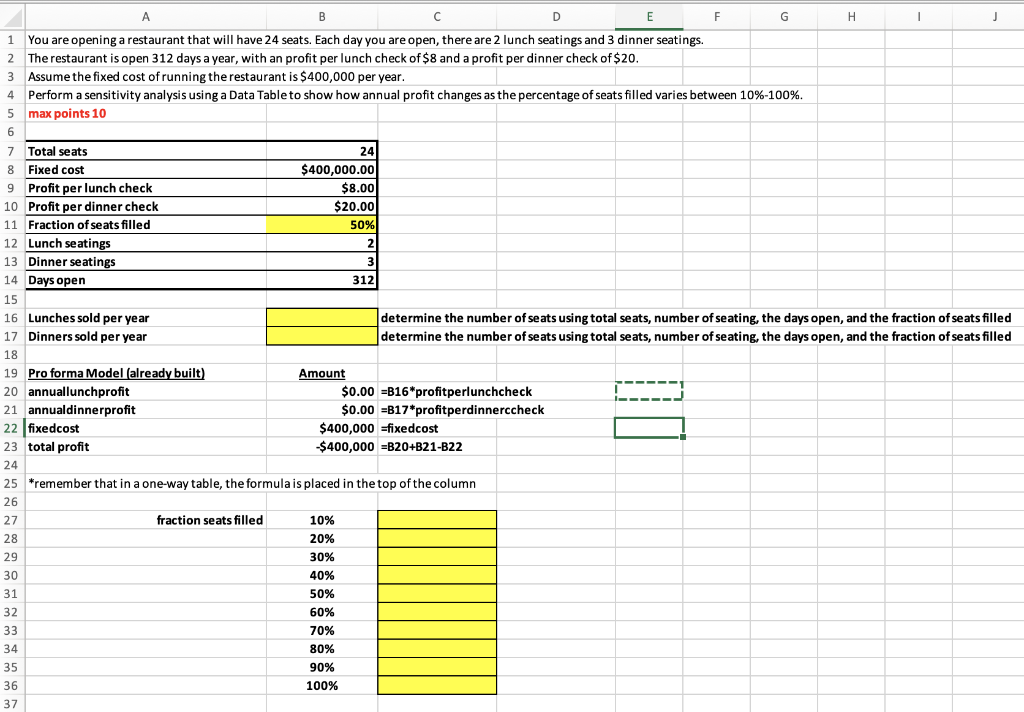Click yellow result cell beside 100%
Screen dimensions: 1024x712
(x=437, y=686)
